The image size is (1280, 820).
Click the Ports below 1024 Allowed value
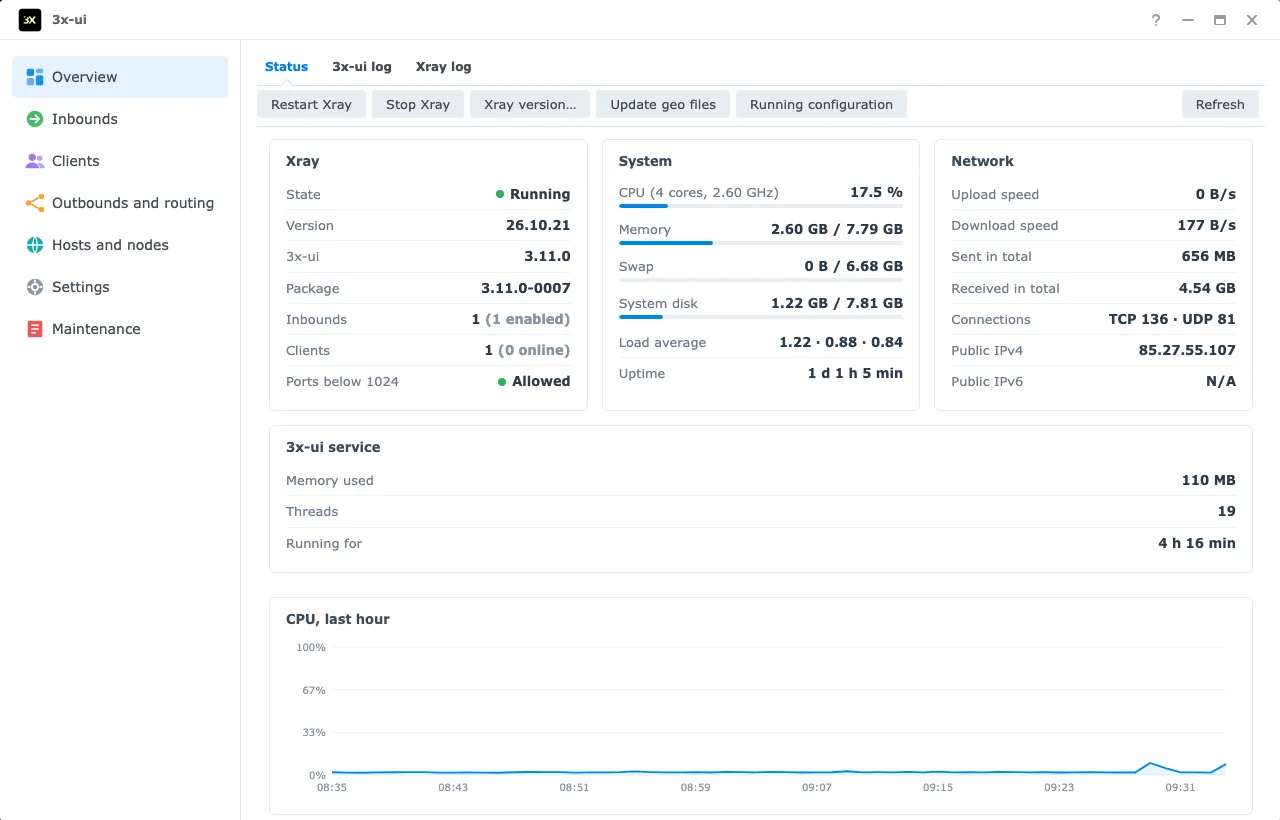pyautogui.click(x=534, y=381)
